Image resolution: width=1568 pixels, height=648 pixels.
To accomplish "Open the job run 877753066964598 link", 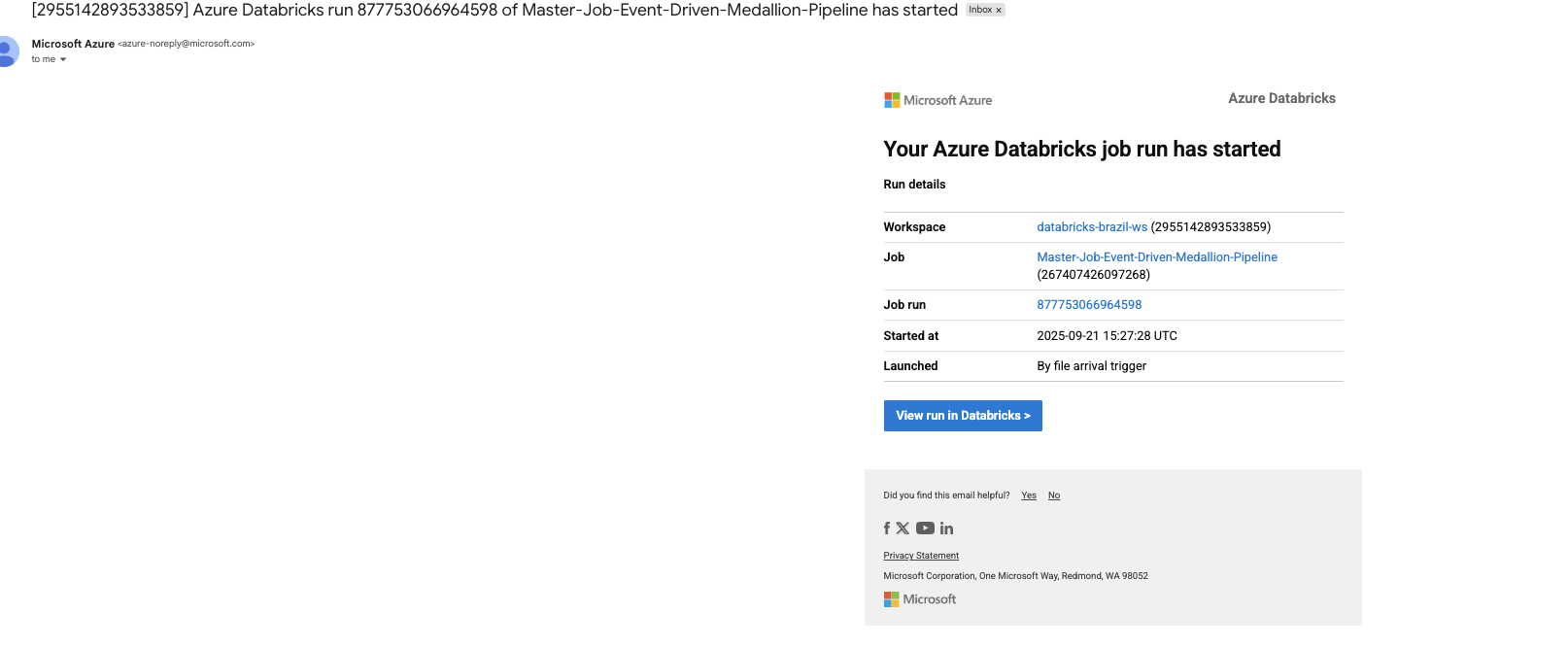I will coord(1089,305).
